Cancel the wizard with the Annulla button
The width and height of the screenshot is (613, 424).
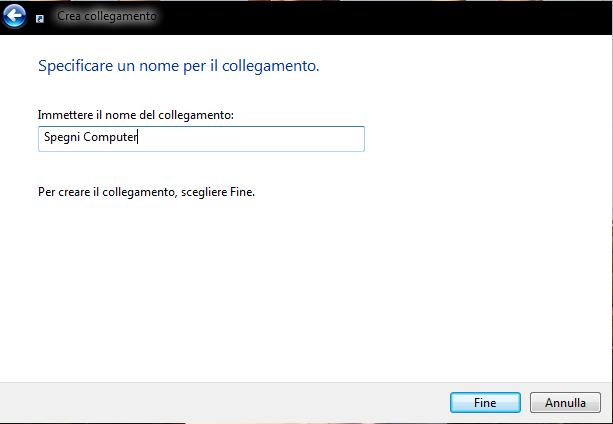565,403
